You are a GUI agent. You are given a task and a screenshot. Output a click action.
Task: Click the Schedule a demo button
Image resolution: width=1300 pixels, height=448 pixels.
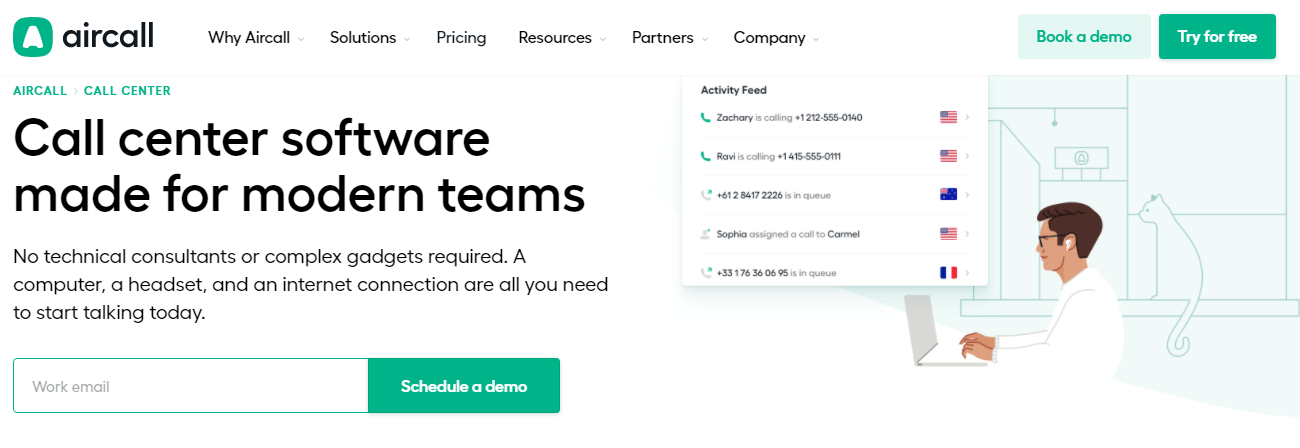[x=464, y=386]
